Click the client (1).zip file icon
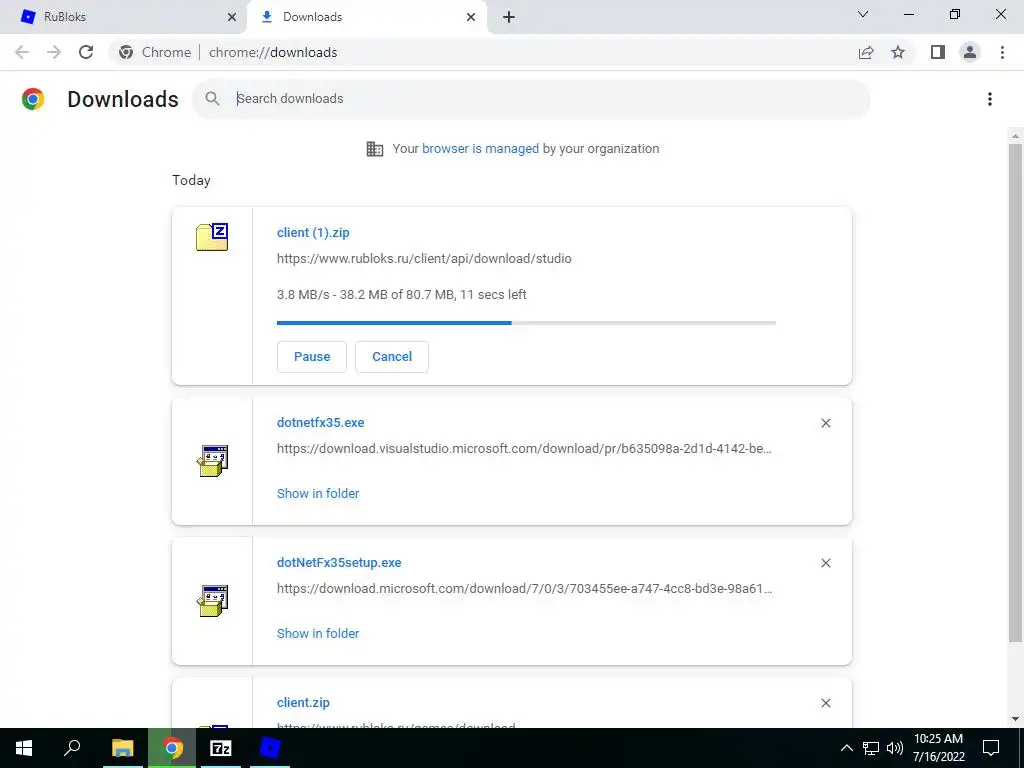This screenshot has width=1024, height=768. click(x=212, y=236)
